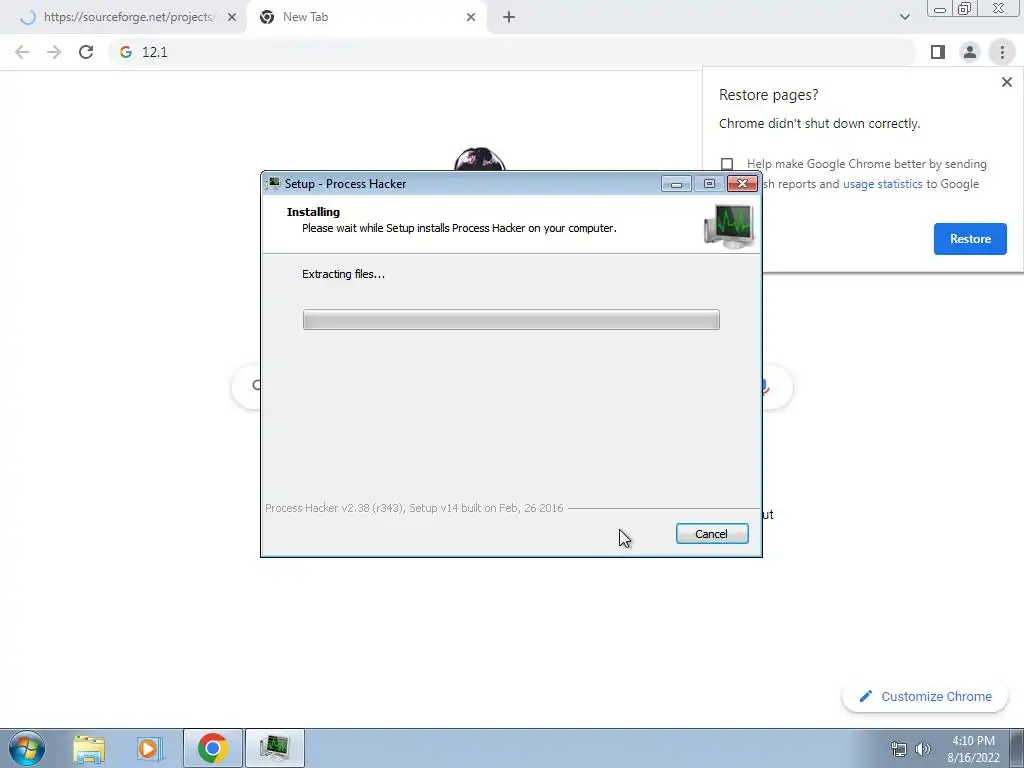This screenshot has height=768, width=1024.
Task: Open the usage statistics link
Action: tap(882, 184)
